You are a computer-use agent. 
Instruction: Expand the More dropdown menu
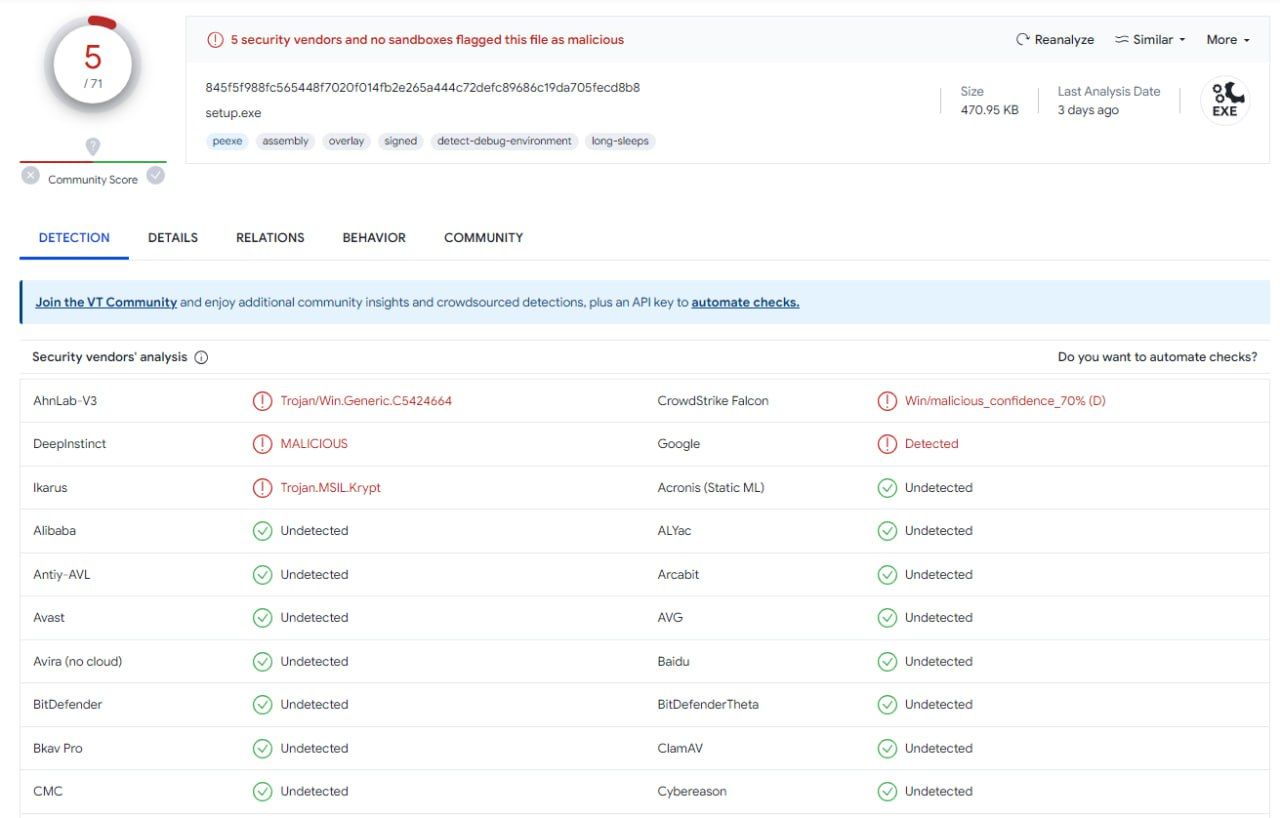[1228, 40]
